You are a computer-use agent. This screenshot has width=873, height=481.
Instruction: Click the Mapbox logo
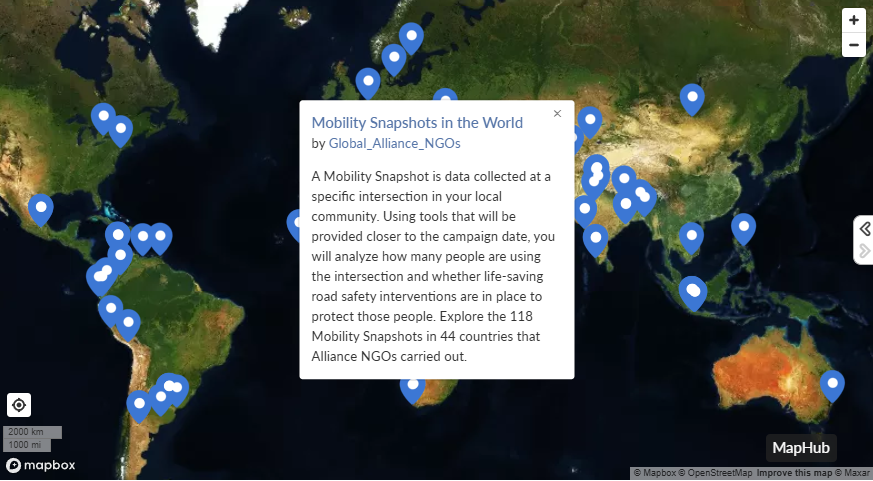point(40,465)
